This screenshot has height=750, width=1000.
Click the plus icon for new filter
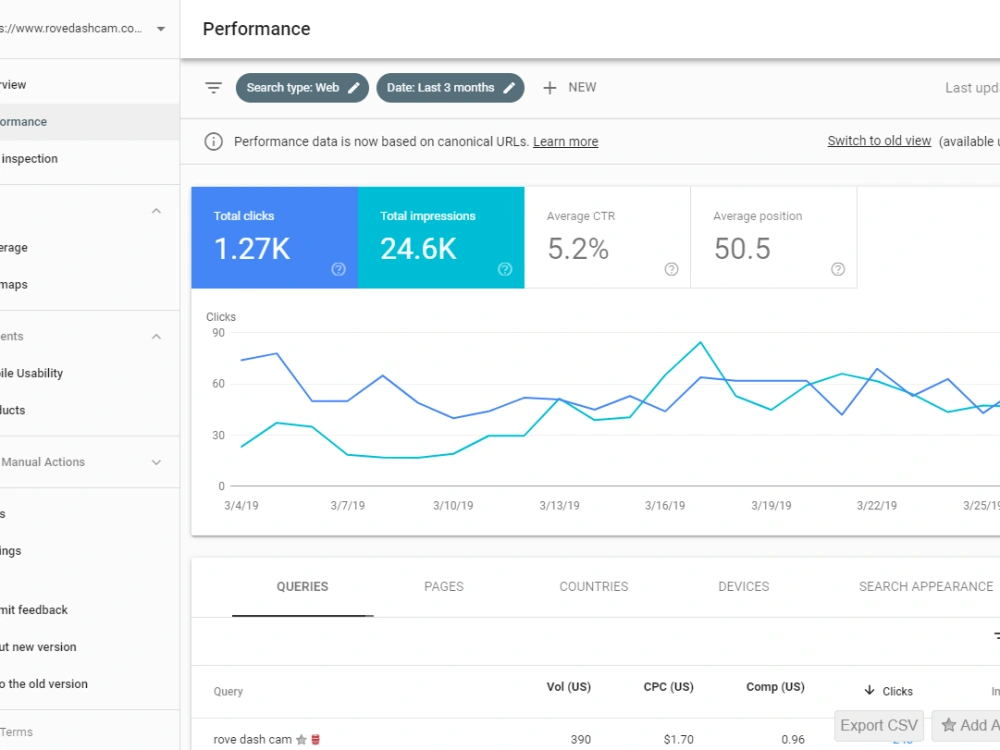(550, 88)
